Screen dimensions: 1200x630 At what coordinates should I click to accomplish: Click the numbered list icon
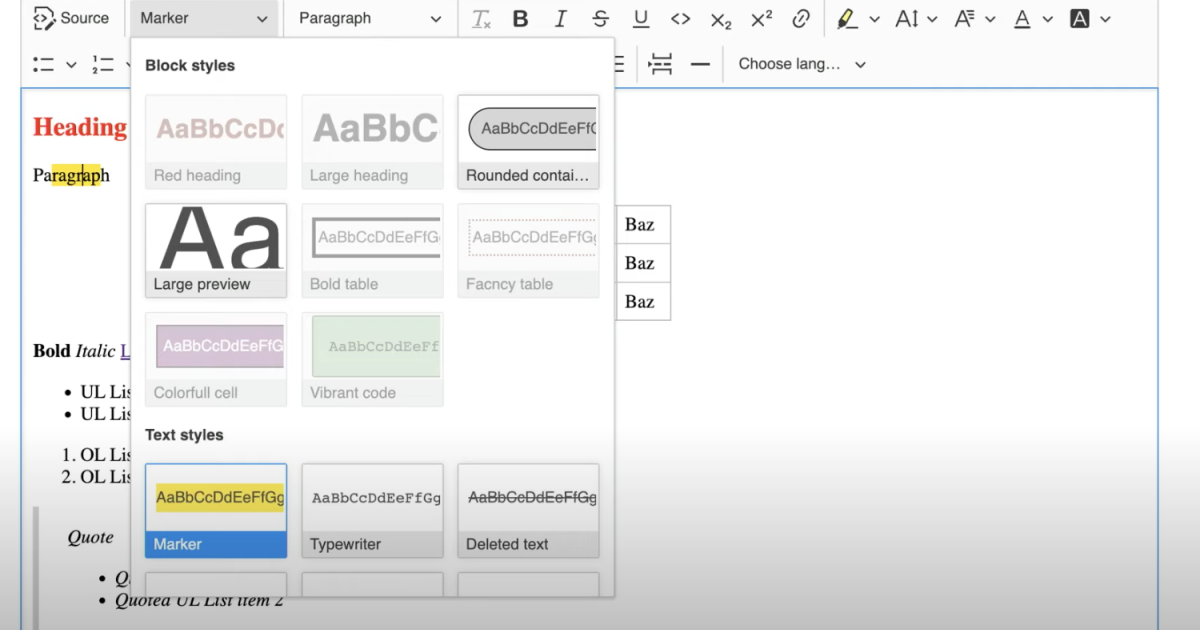(x=102, y=64)
